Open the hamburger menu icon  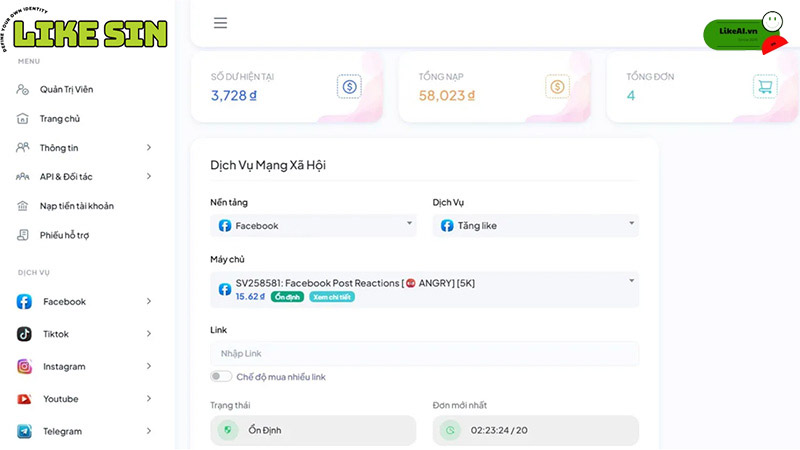click(x=220, y=23)
